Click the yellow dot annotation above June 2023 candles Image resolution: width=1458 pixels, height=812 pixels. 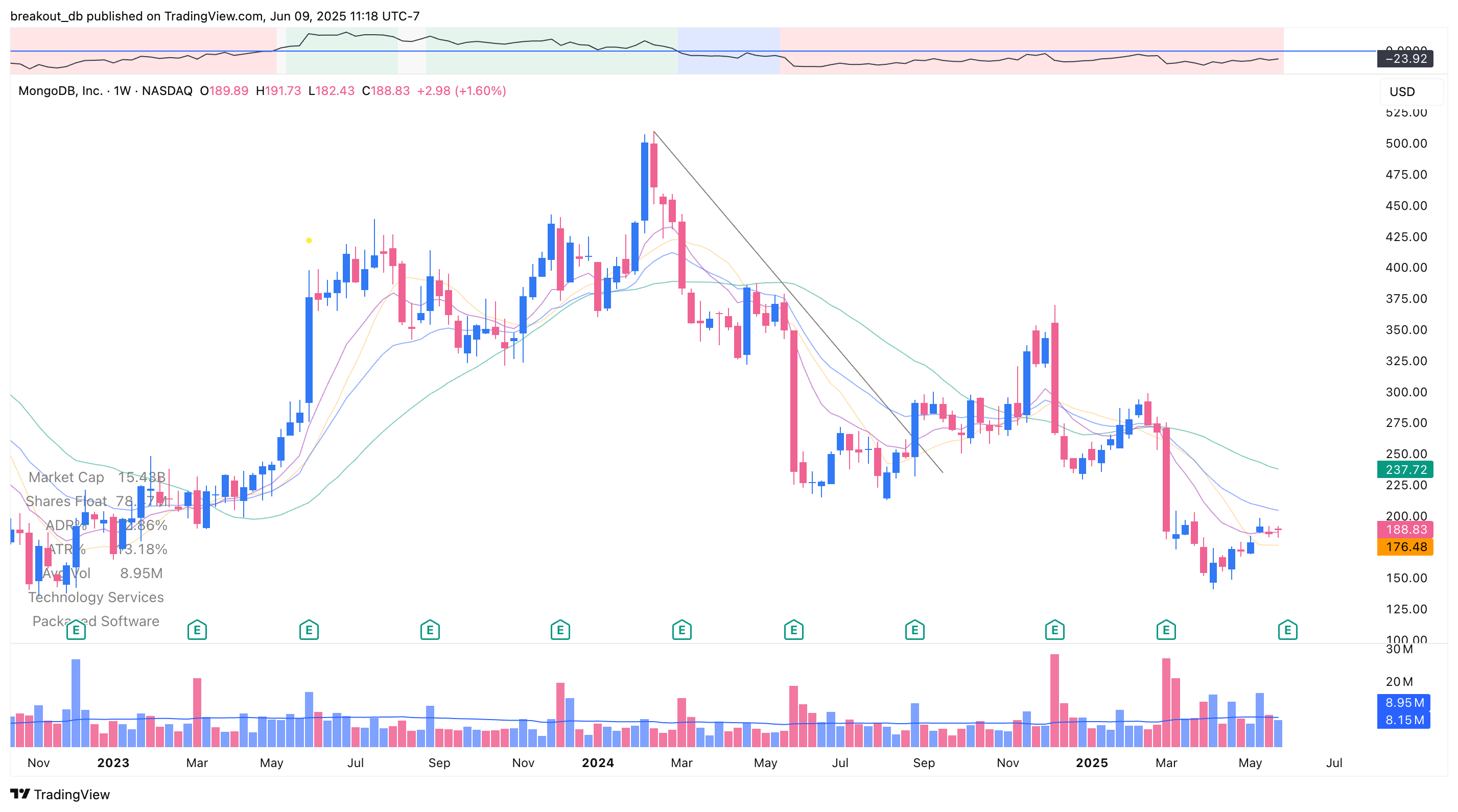[309, 240]
